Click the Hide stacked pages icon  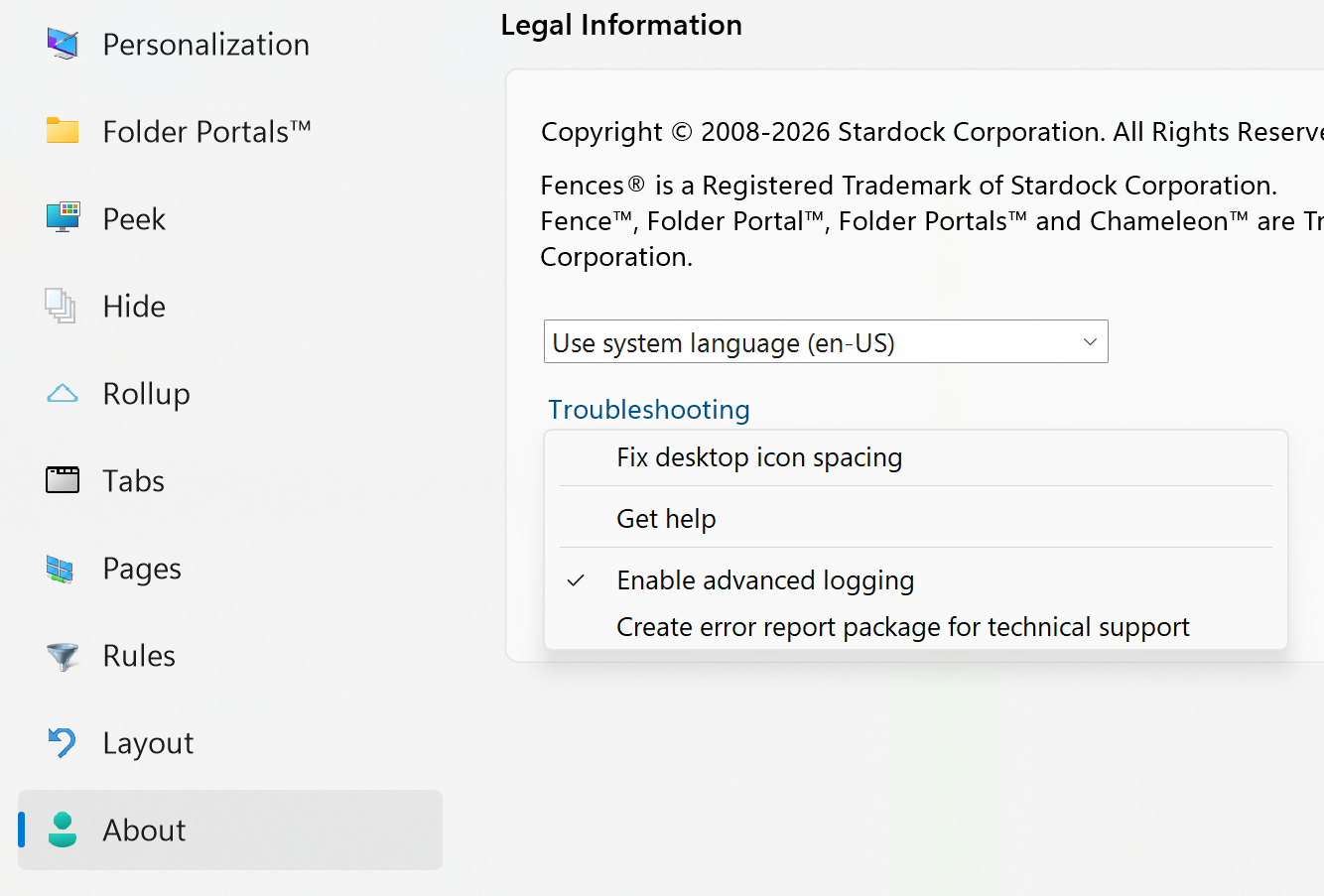[62, 306]
